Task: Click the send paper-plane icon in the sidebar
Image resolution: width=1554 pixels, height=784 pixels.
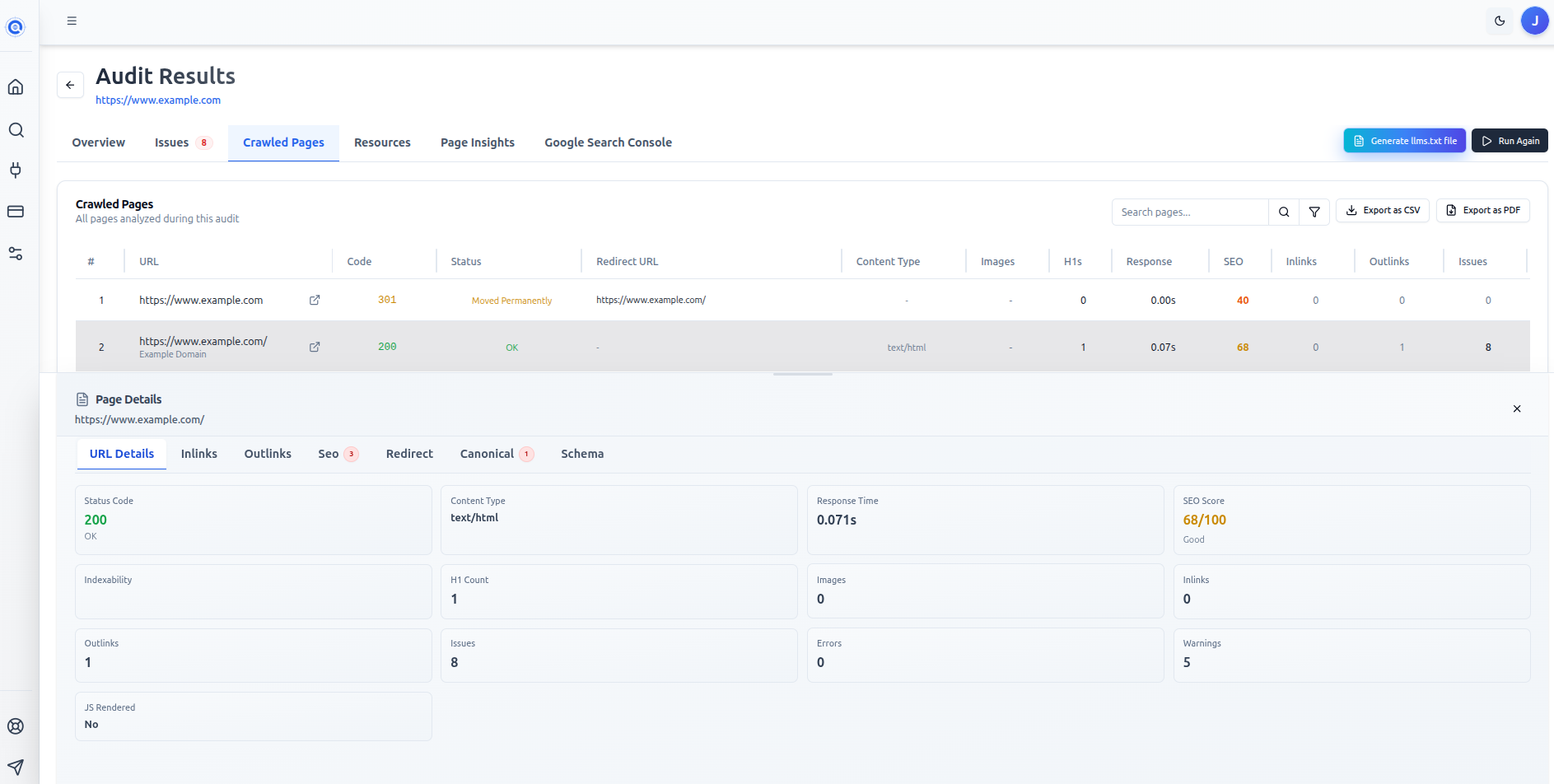Action: coord(16,767)
